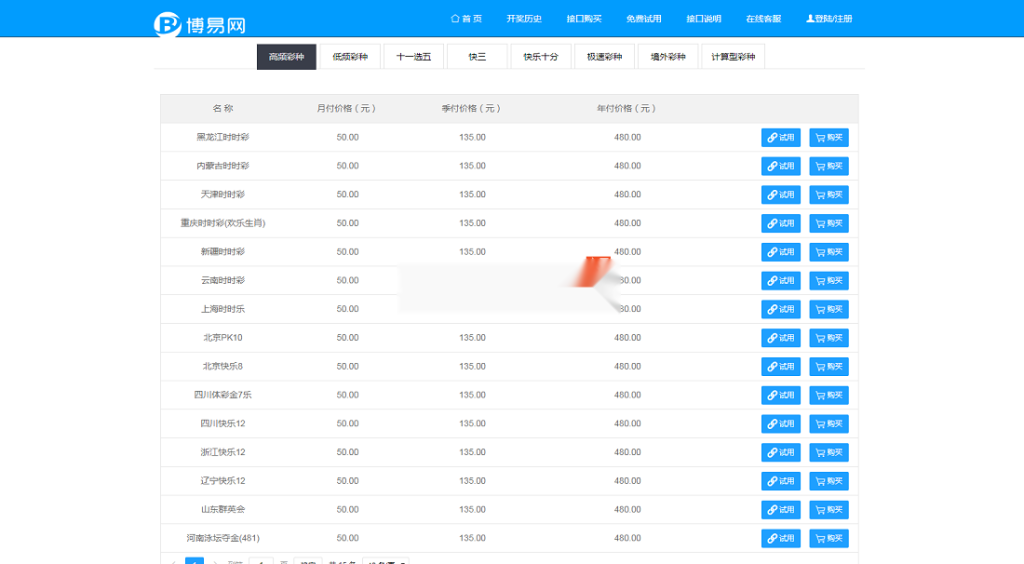The height and width of the screenshot is (564, 1024).
Task: Click 购买 for 上海时时乐
Action: click(x=829, y=309)
